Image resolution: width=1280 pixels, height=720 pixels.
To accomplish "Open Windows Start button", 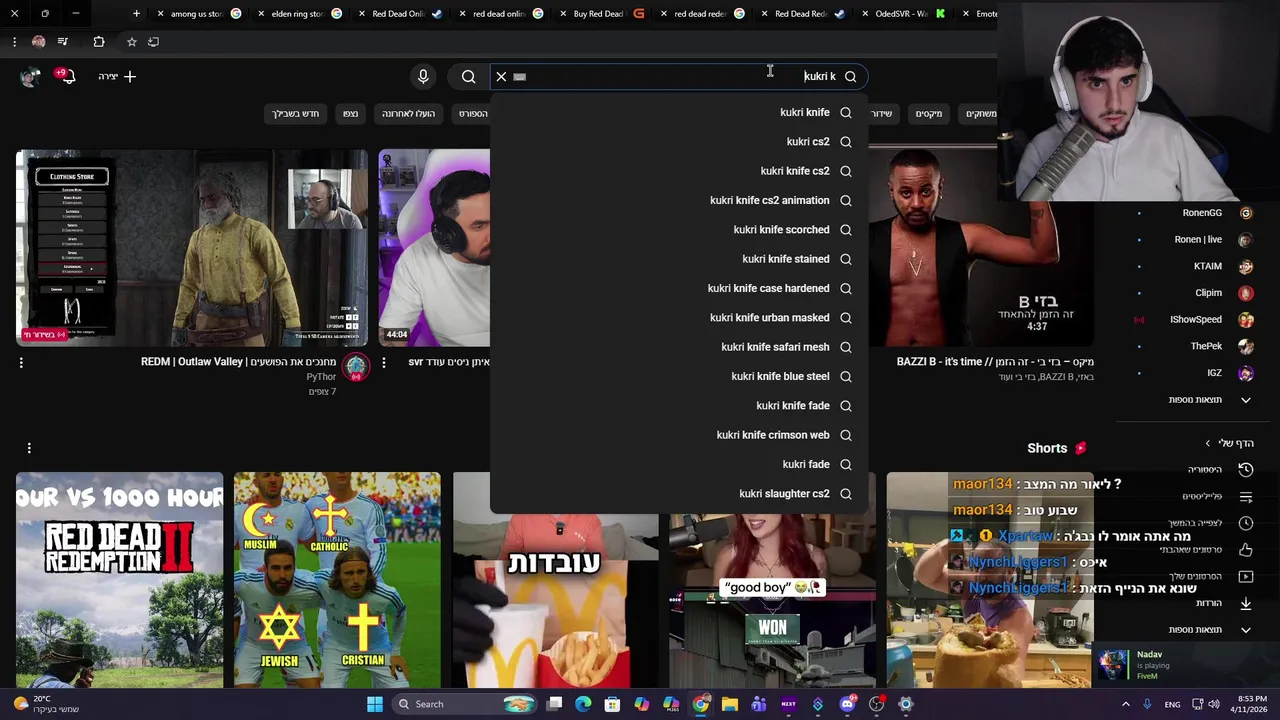I will pyautogui.click(x=374, y=704).
